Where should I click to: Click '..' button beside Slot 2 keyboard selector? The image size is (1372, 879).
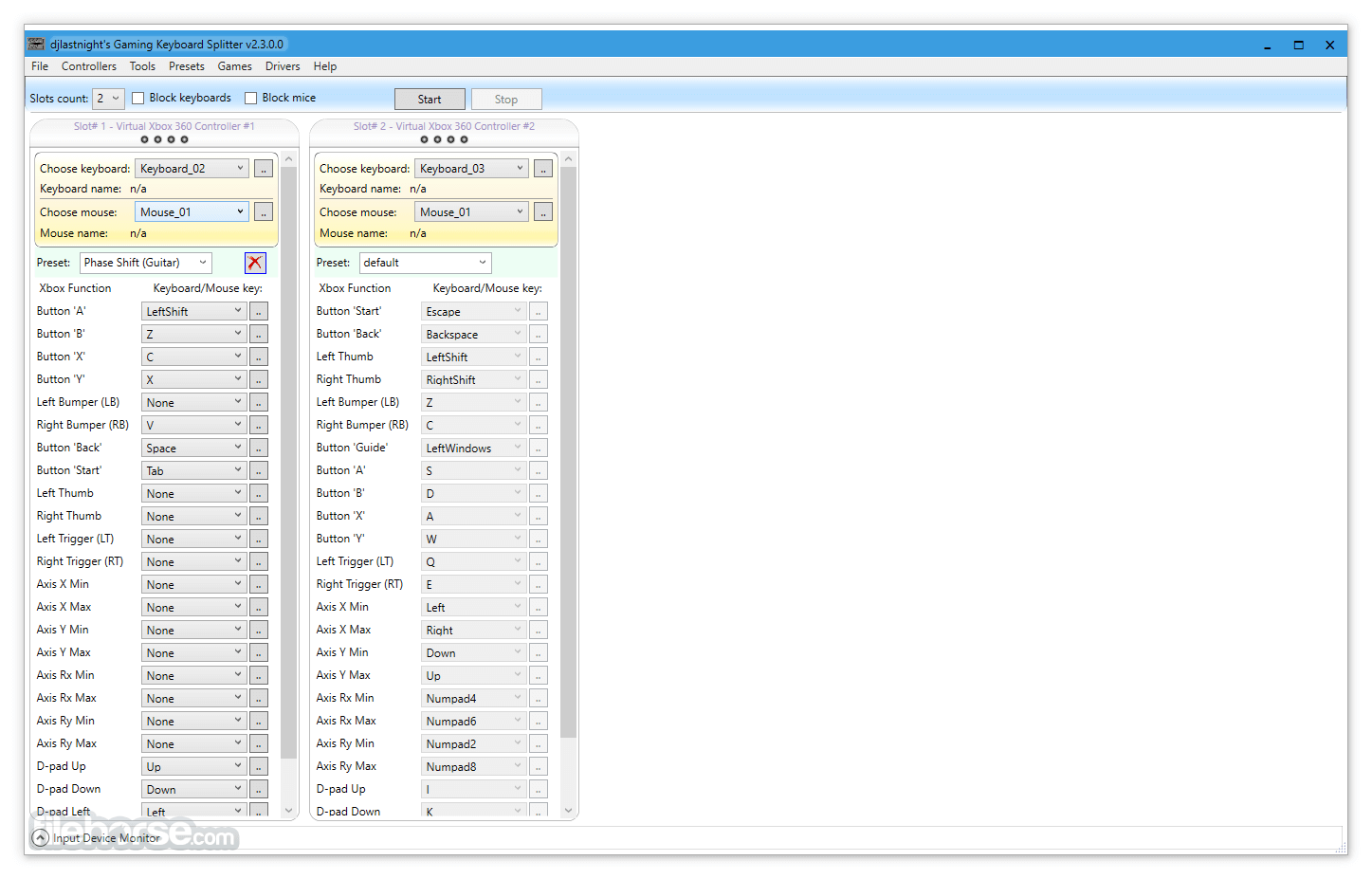click(543, 169)
